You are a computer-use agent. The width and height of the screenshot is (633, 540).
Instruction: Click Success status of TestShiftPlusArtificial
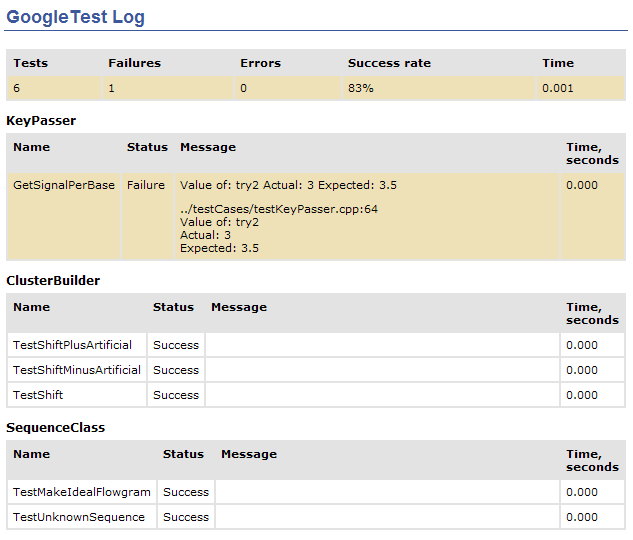[176, 345]
